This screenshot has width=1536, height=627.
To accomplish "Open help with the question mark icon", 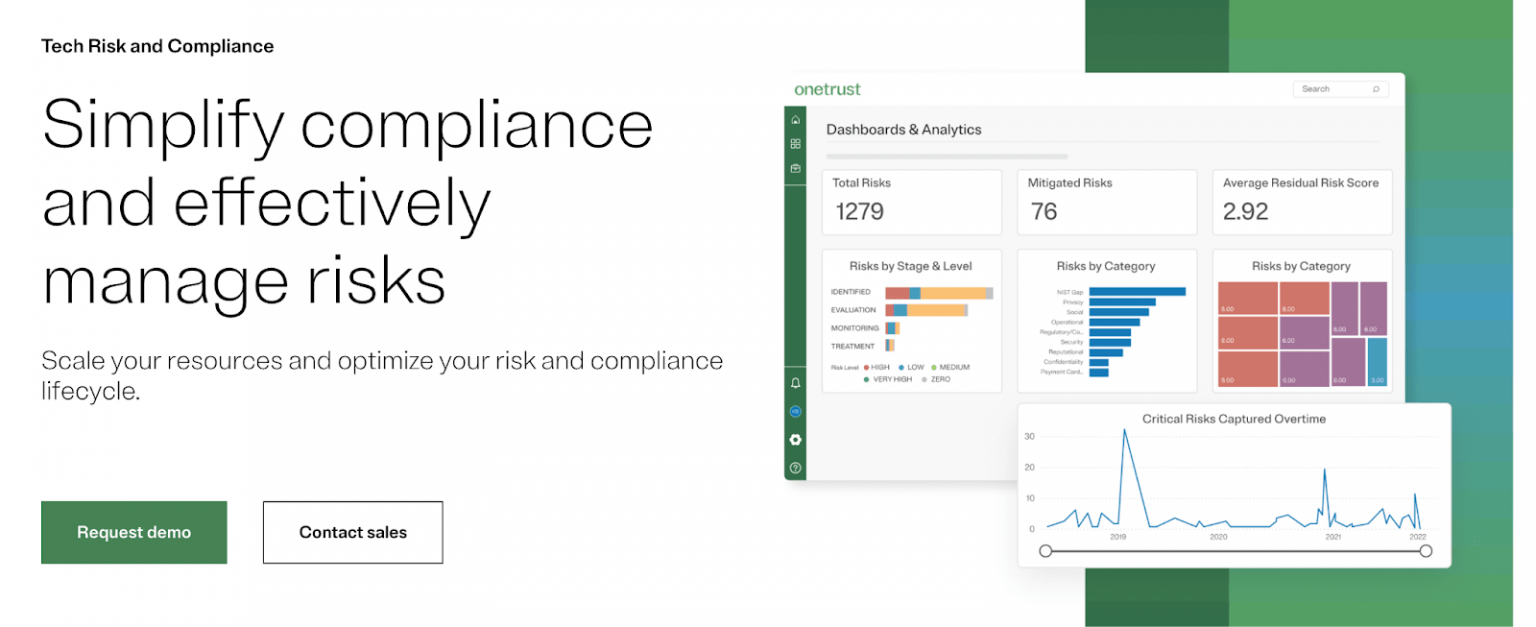I will (795, 466).
